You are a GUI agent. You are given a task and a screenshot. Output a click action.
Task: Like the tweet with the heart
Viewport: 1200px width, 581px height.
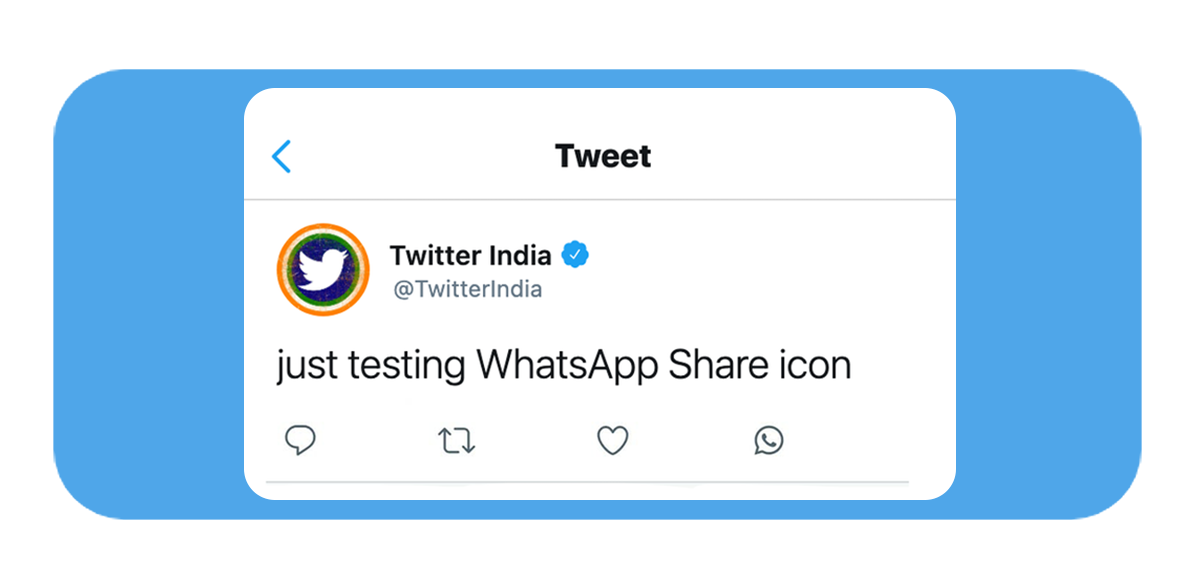[613, 441]
